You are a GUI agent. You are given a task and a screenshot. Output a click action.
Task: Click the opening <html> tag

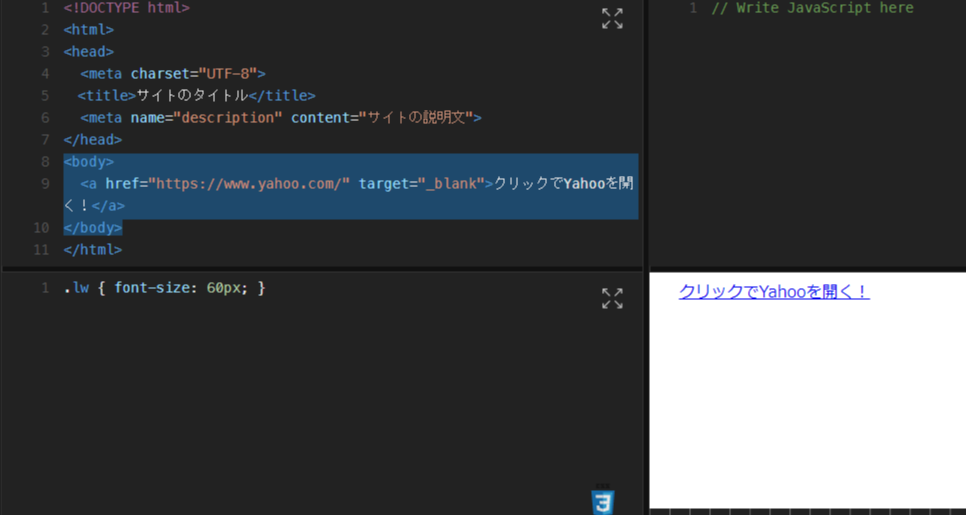point(89,30)
